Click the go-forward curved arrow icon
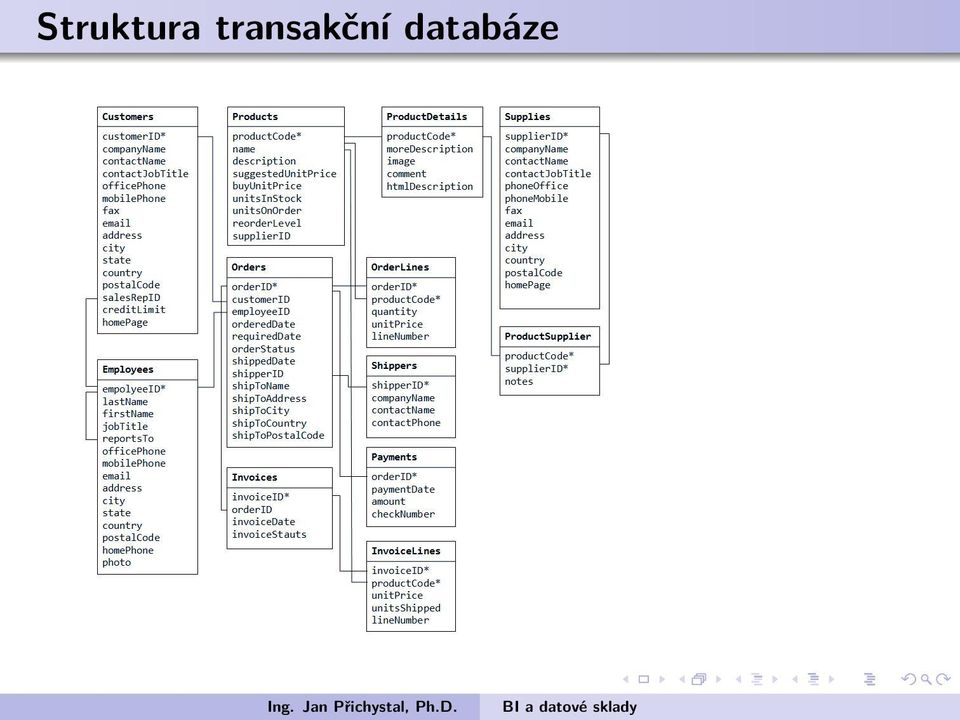The height and width of the screenshot is (720, 960). (943, 679)
